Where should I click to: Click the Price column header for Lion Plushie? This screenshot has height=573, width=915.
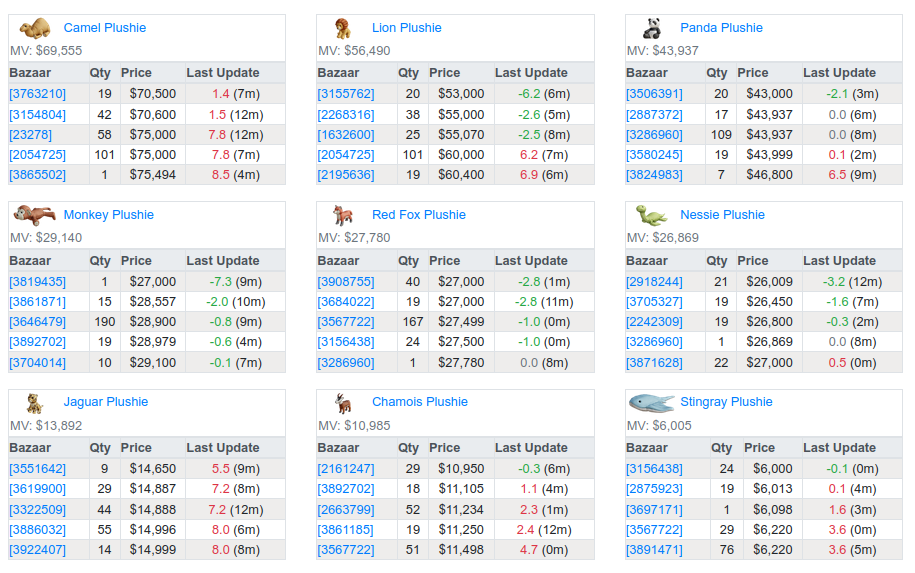click(x=445, y=73)
